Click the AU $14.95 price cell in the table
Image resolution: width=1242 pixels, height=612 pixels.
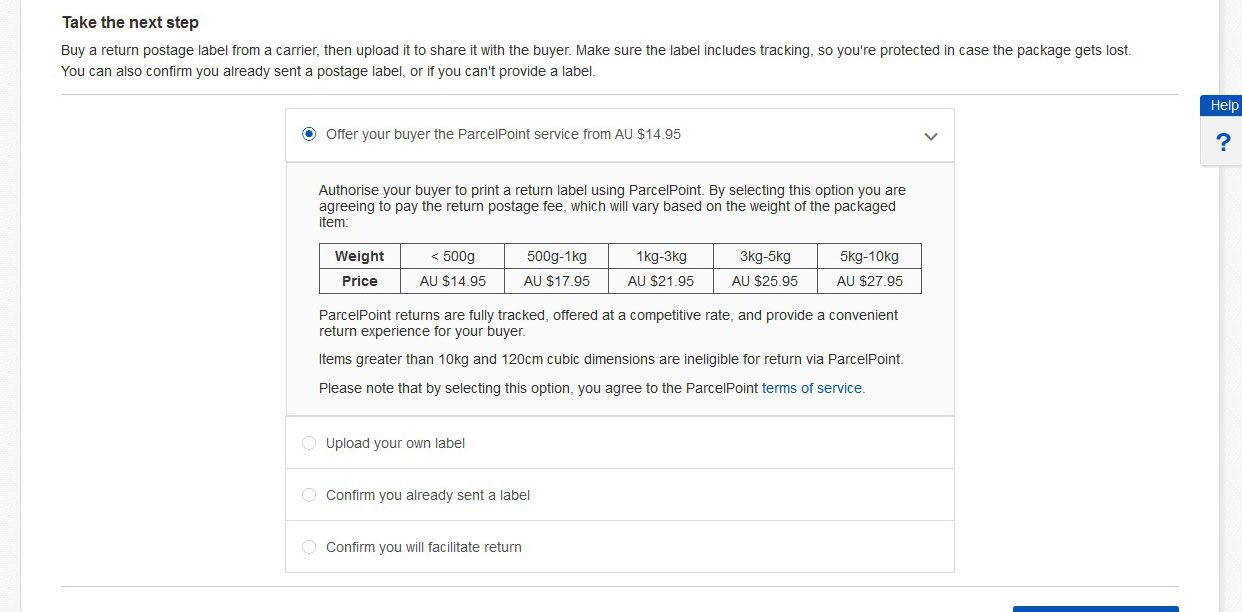(453, 281)
